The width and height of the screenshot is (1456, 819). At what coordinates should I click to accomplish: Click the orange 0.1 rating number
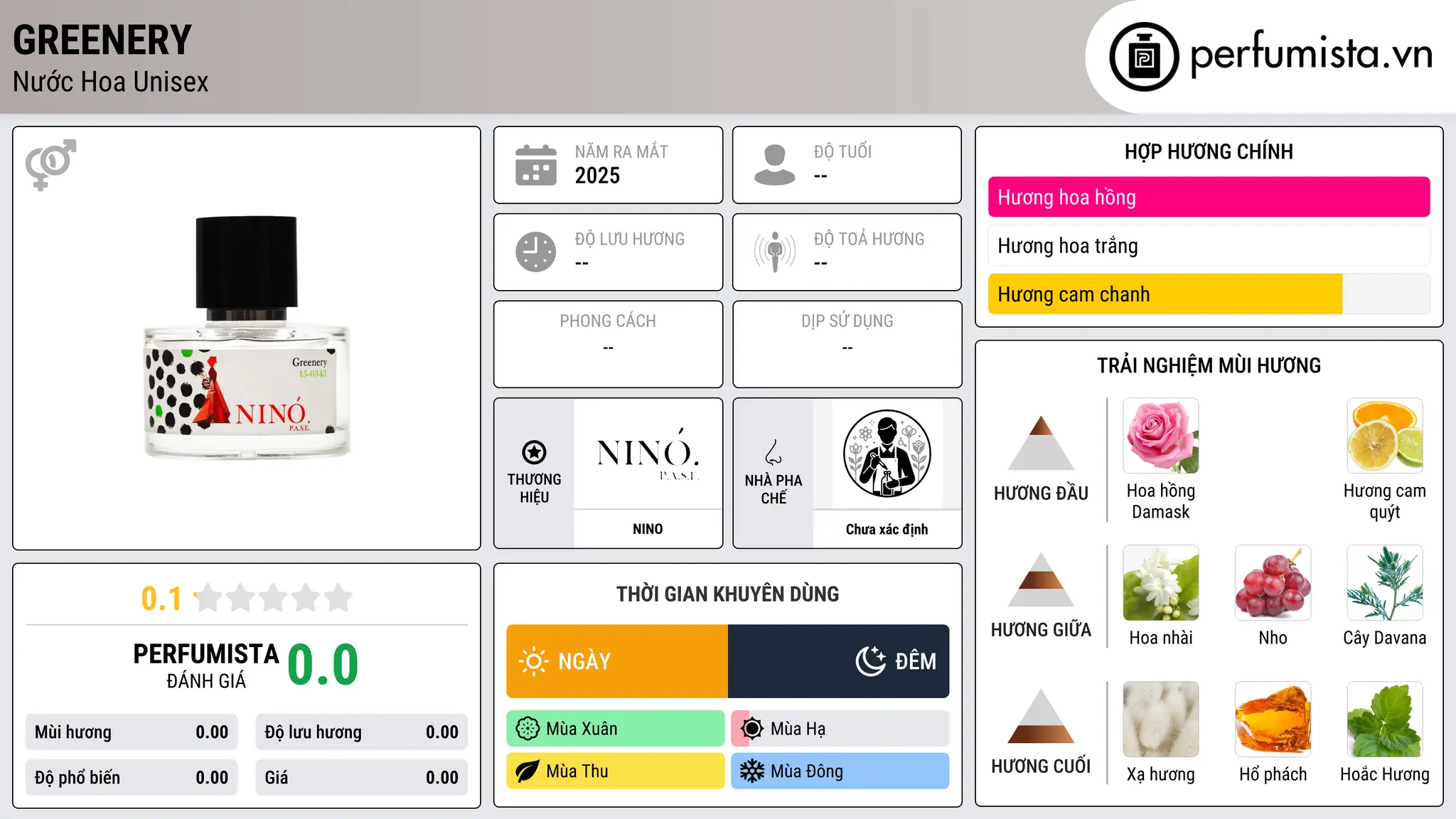pos(161,599)
